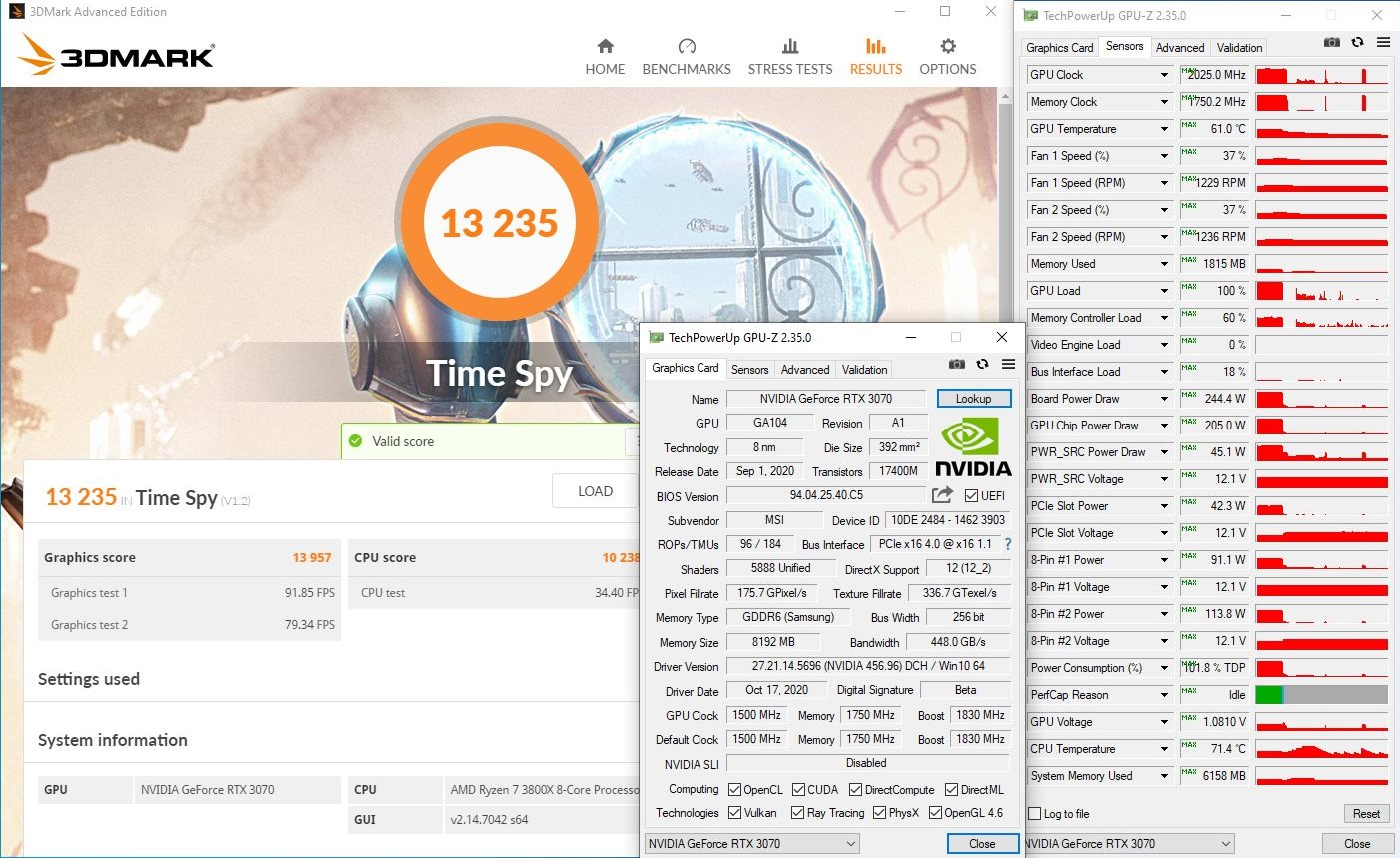Click the System information heading in 3DMark
Viewport: 1400px width, 858px height.
tap(113, 740)
